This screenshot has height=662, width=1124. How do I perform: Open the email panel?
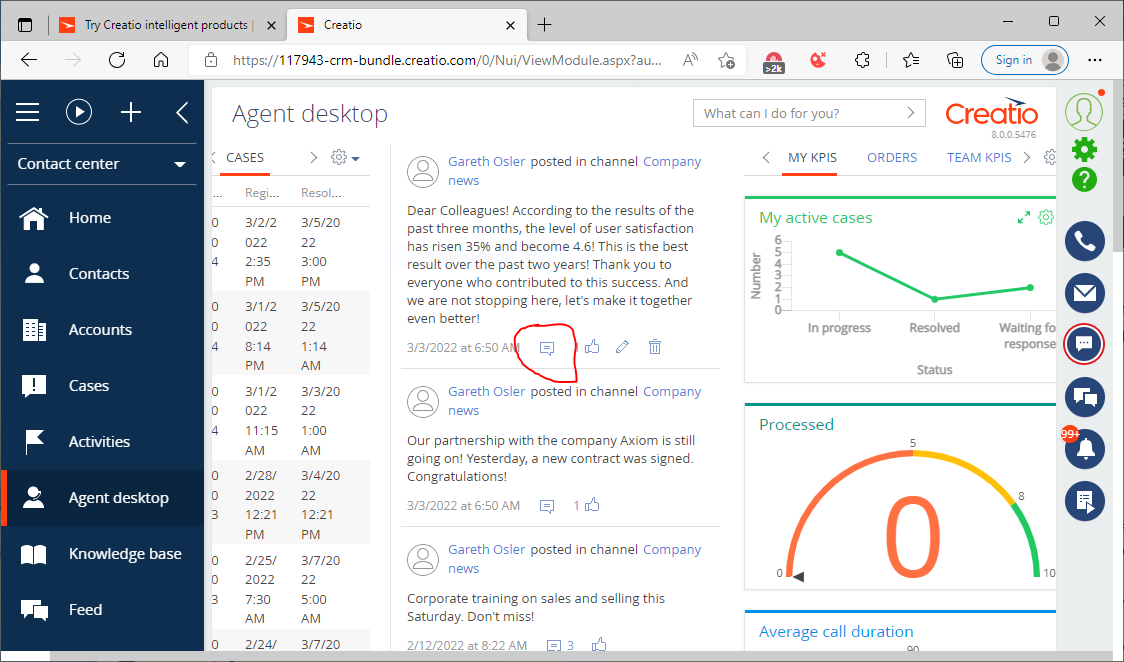1085,293
